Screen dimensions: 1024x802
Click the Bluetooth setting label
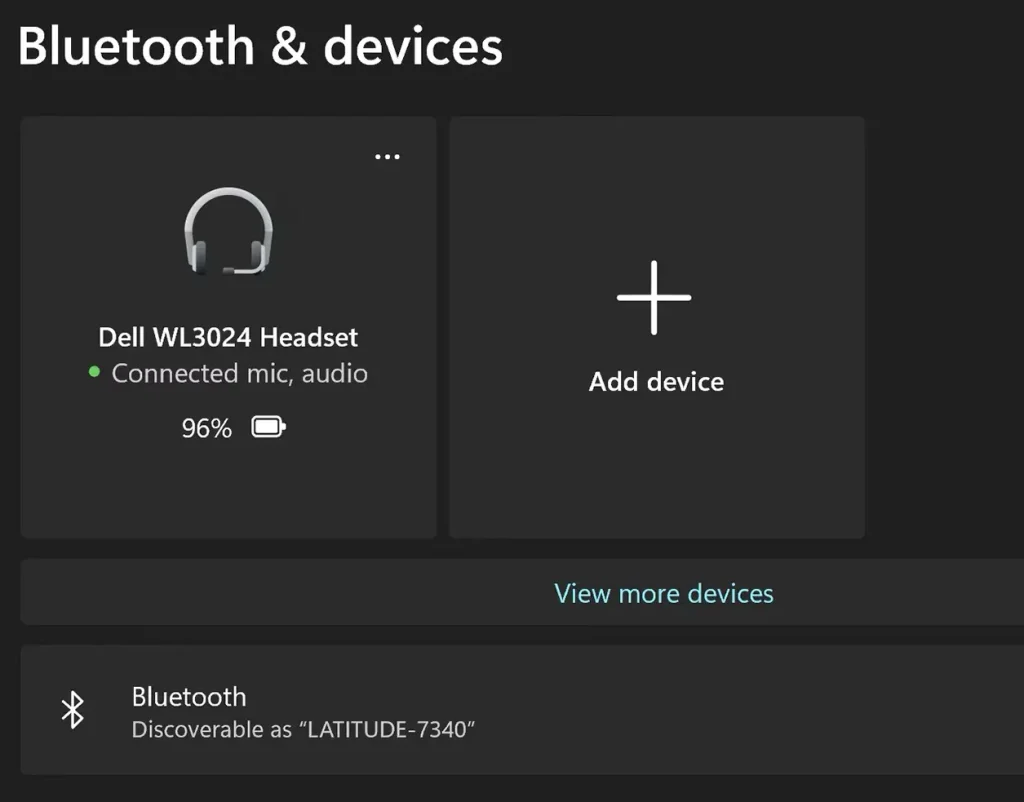click(189, 696)
